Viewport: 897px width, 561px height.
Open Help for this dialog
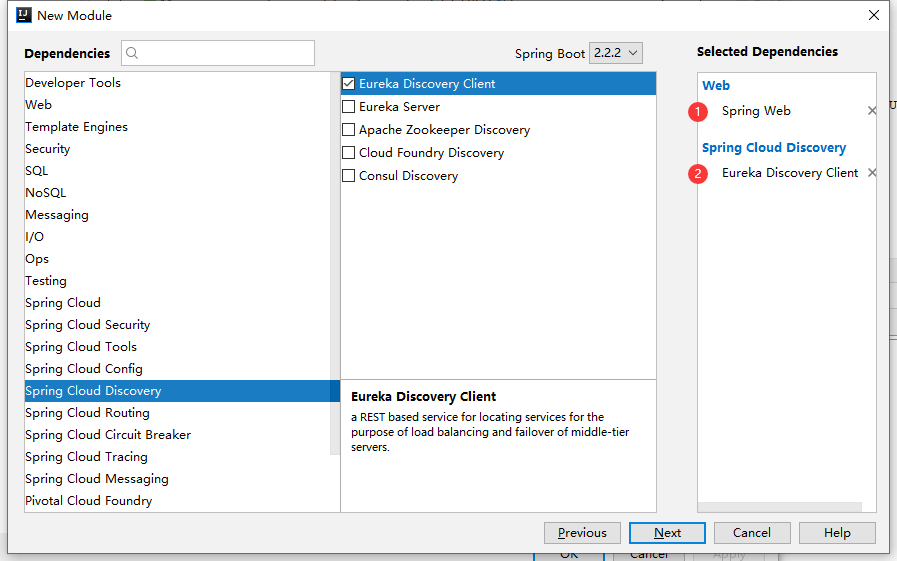coord(837,532)
